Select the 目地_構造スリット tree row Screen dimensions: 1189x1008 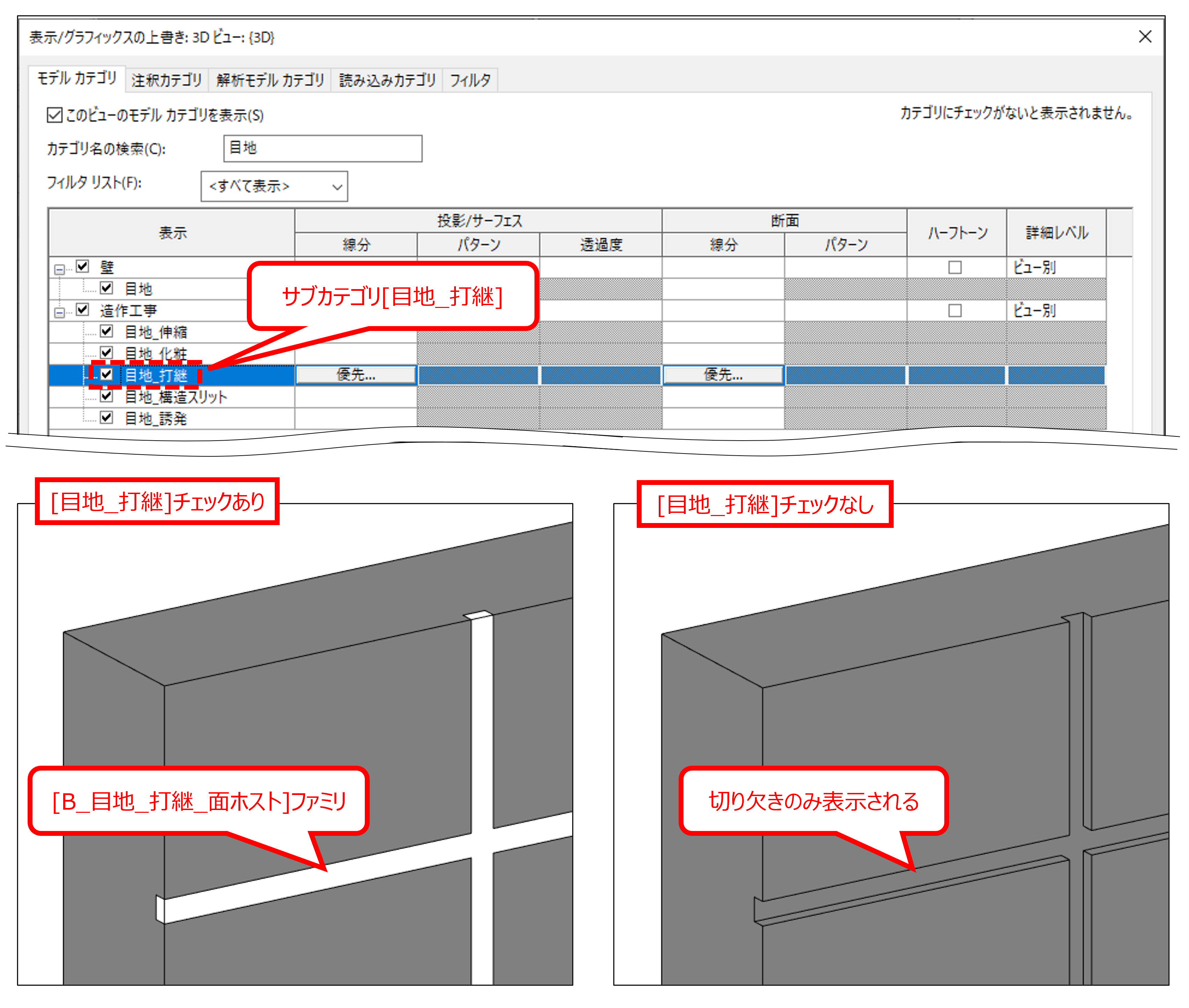[171, 397]
